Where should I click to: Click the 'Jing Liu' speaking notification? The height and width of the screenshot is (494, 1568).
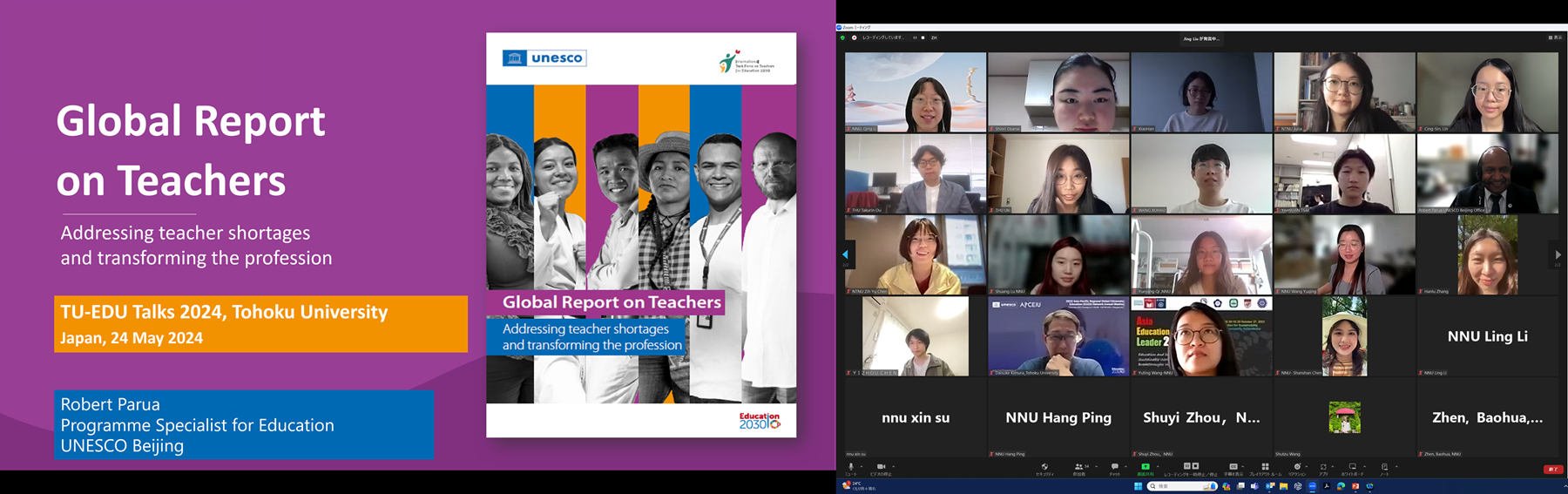(x=1201, y=38)
